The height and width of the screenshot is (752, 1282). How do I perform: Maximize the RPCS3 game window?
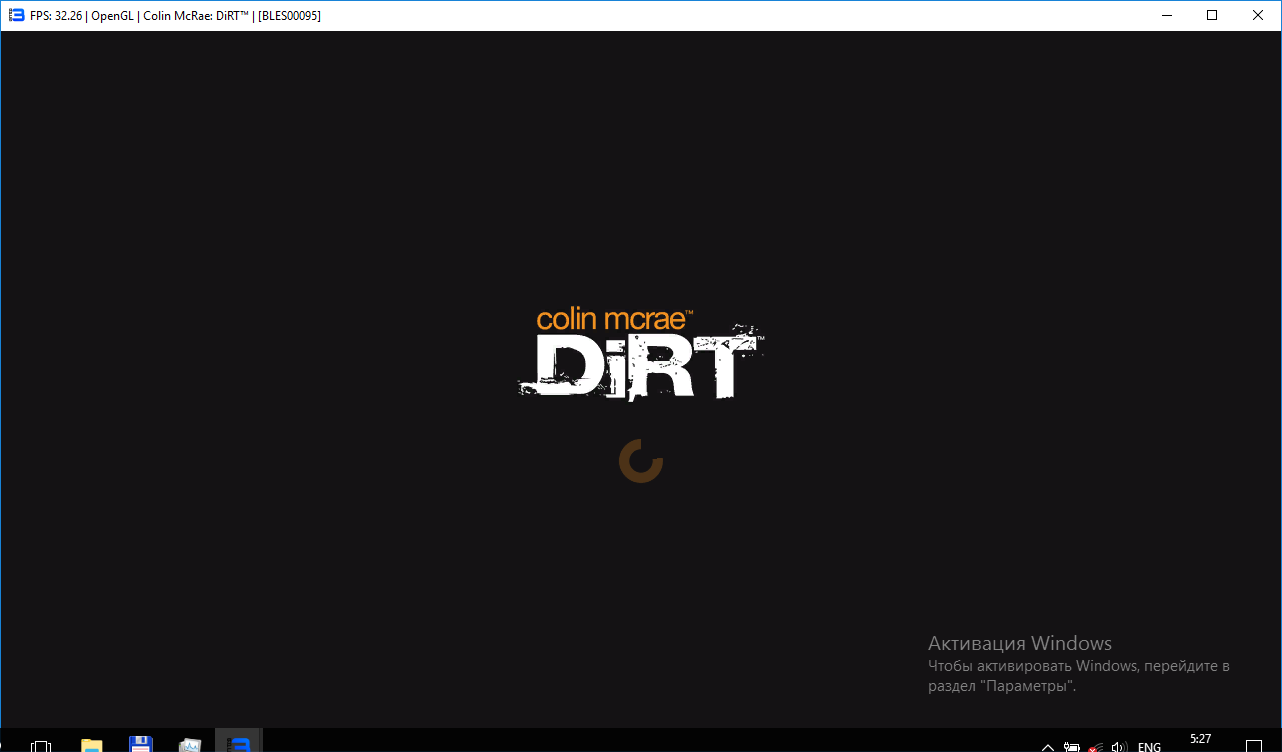1212,15
